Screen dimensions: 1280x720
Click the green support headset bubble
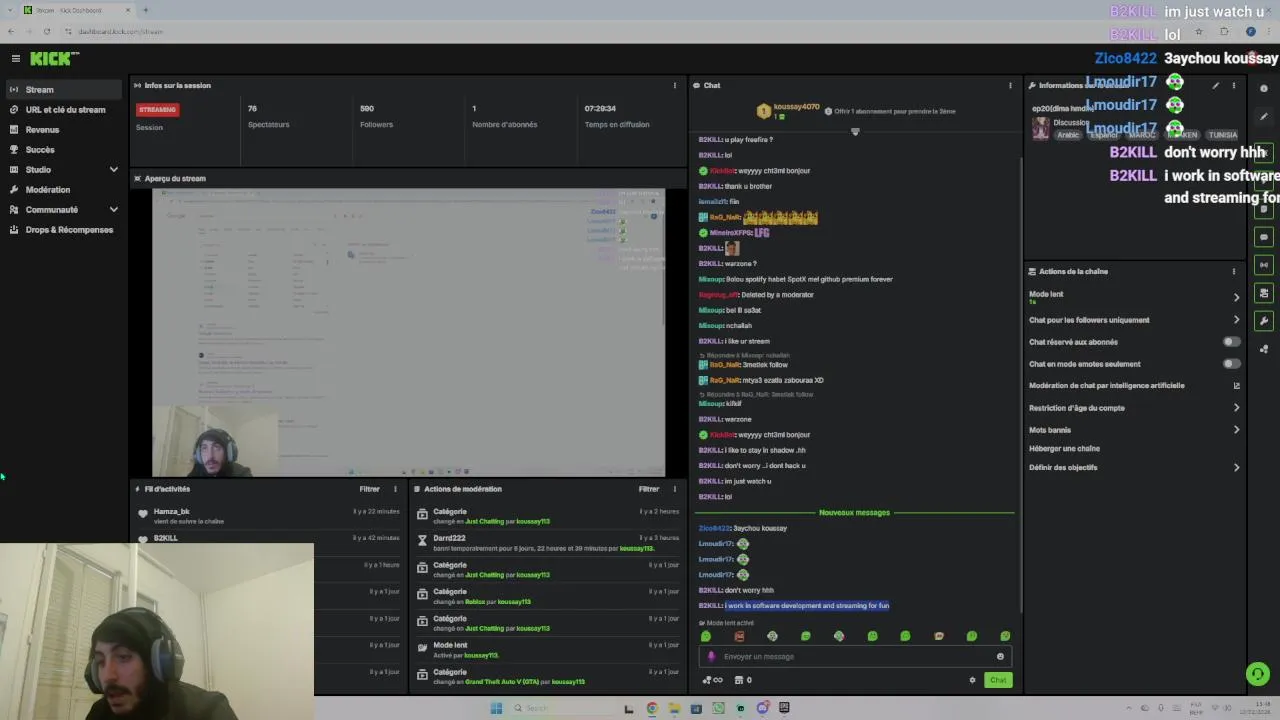(1258, 674)
